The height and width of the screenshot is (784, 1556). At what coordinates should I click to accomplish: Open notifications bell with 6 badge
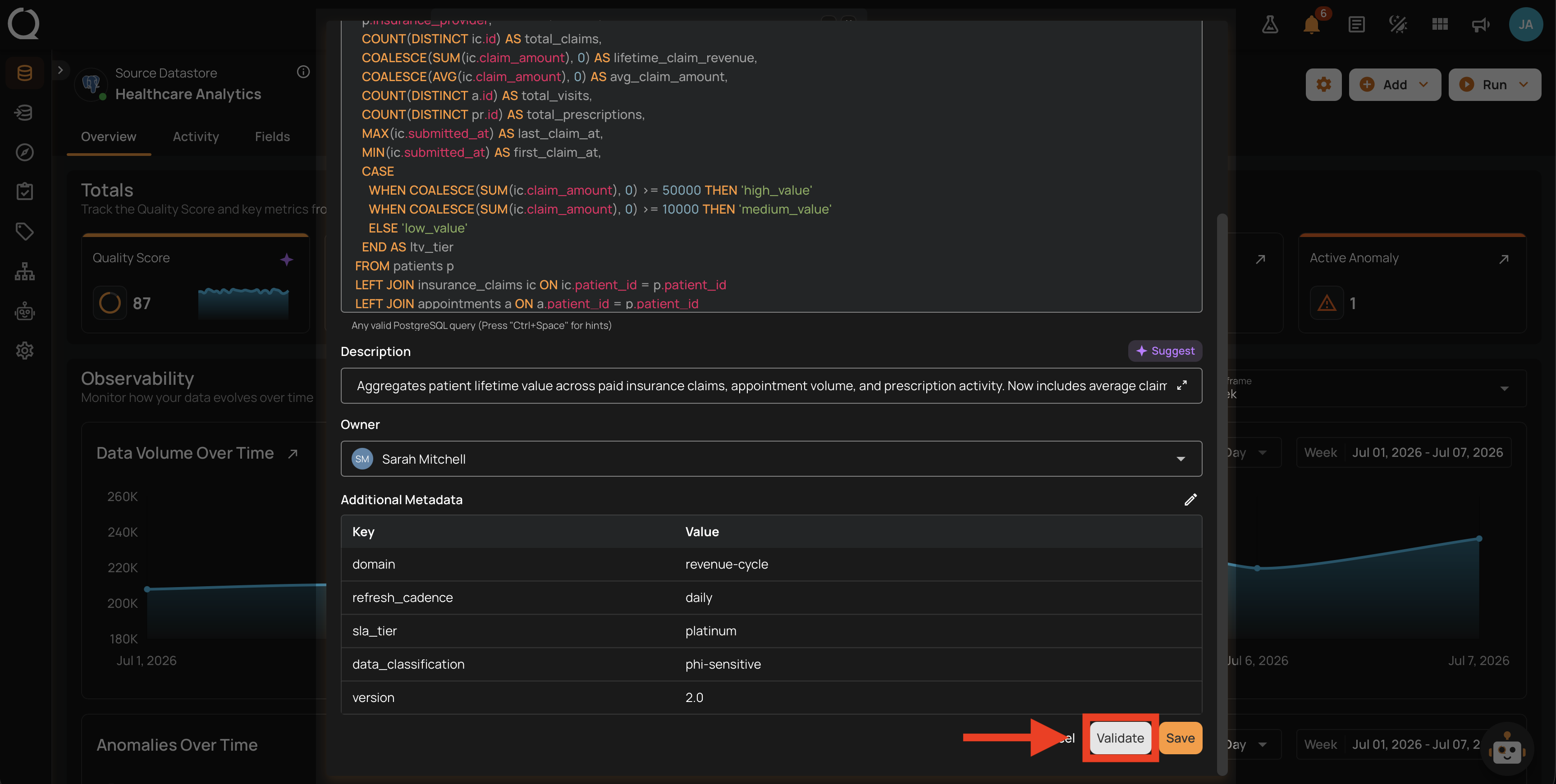point(1311,25)
